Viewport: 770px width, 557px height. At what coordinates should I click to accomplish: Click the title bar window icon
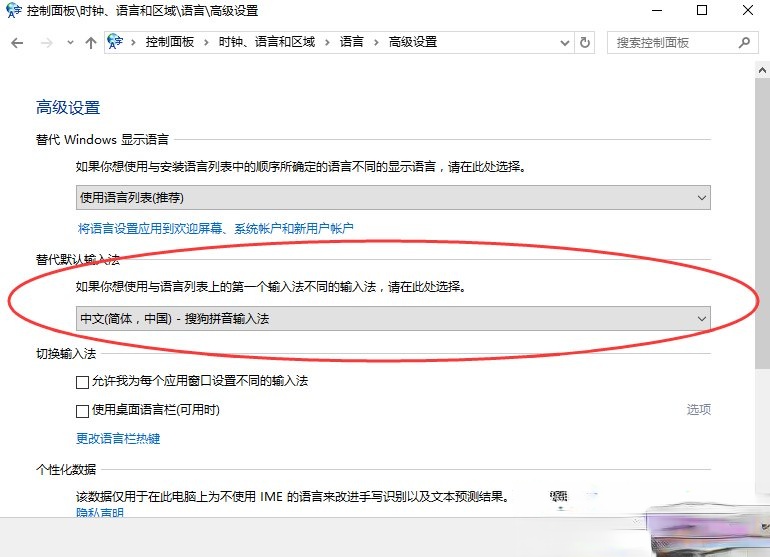[13, 10]
